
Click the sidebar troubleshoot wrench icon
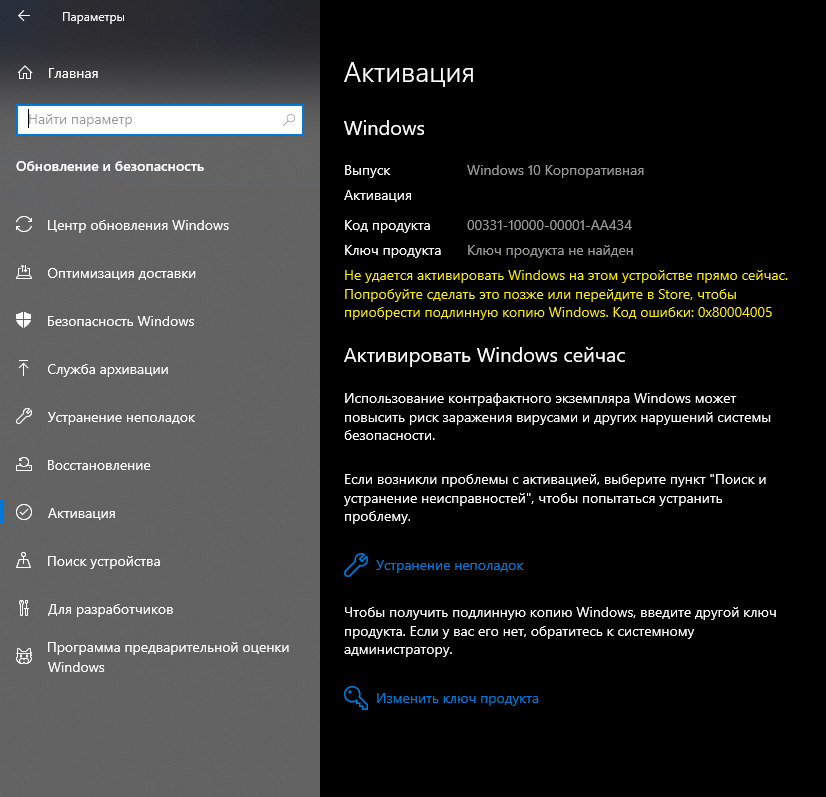pyautogui.click(x=24, y=417)
